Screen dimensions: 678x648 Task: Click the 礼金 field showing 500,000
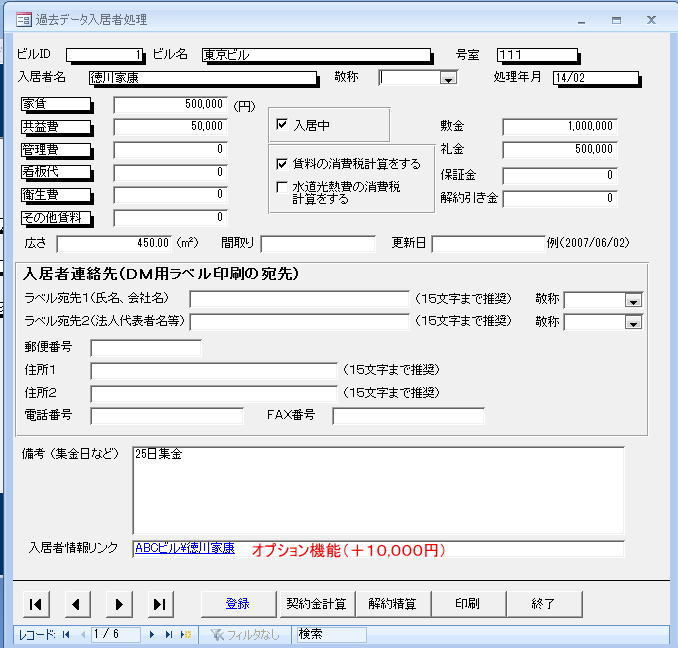(560, 150)
